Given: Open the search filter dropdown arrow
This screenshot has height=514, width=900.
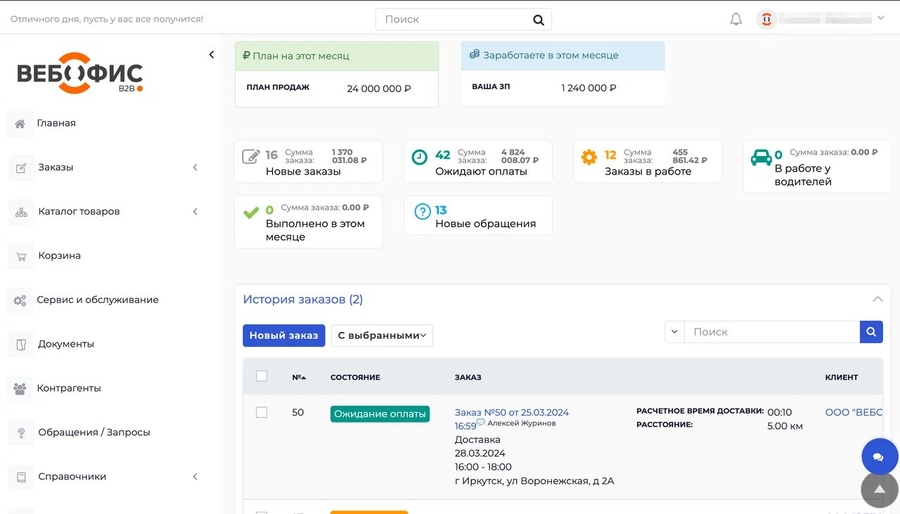Looking at the screenshot, I should point(674,332).
